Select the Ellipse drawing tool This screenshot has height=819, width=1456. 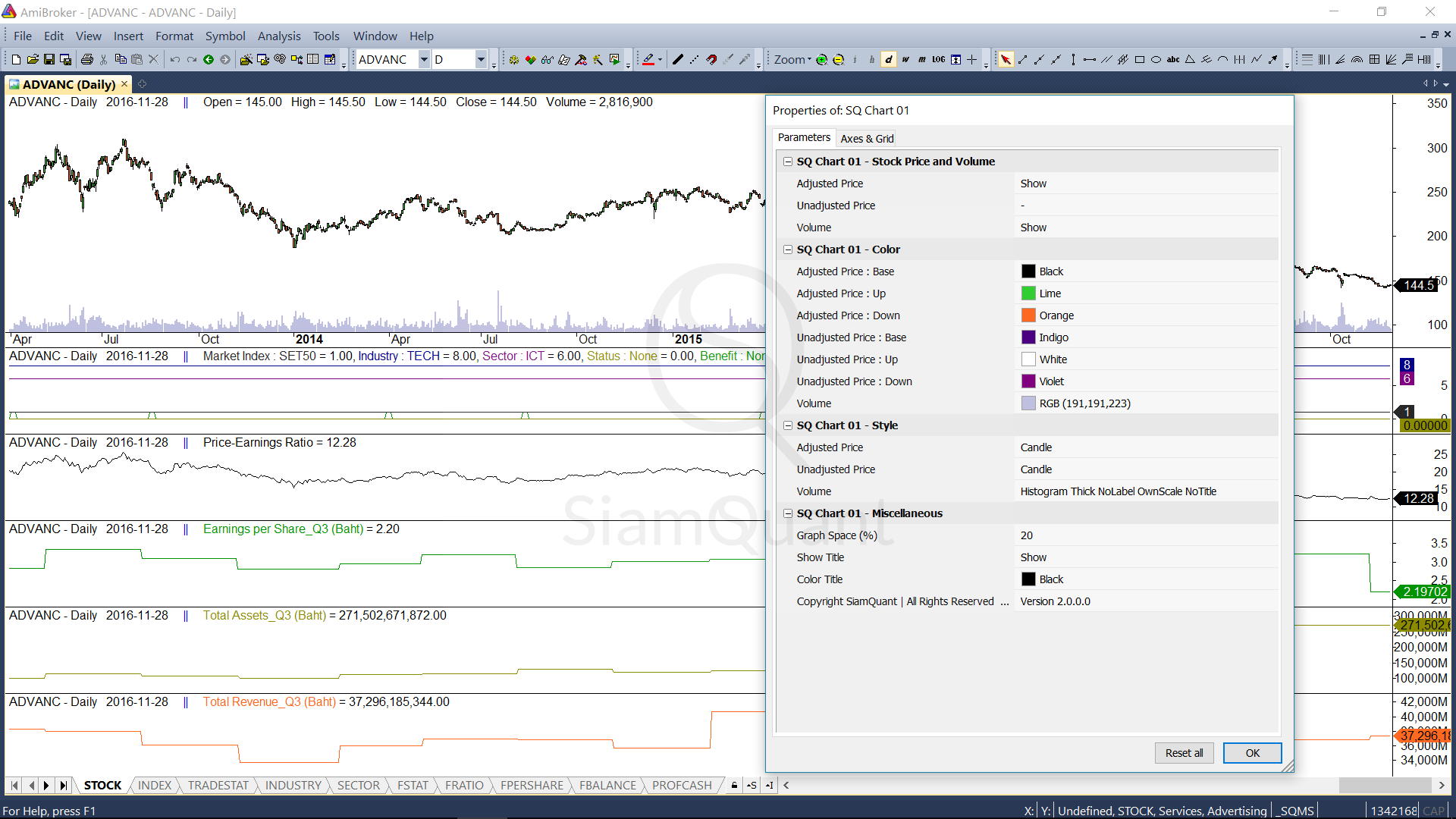click(1156, 59)
